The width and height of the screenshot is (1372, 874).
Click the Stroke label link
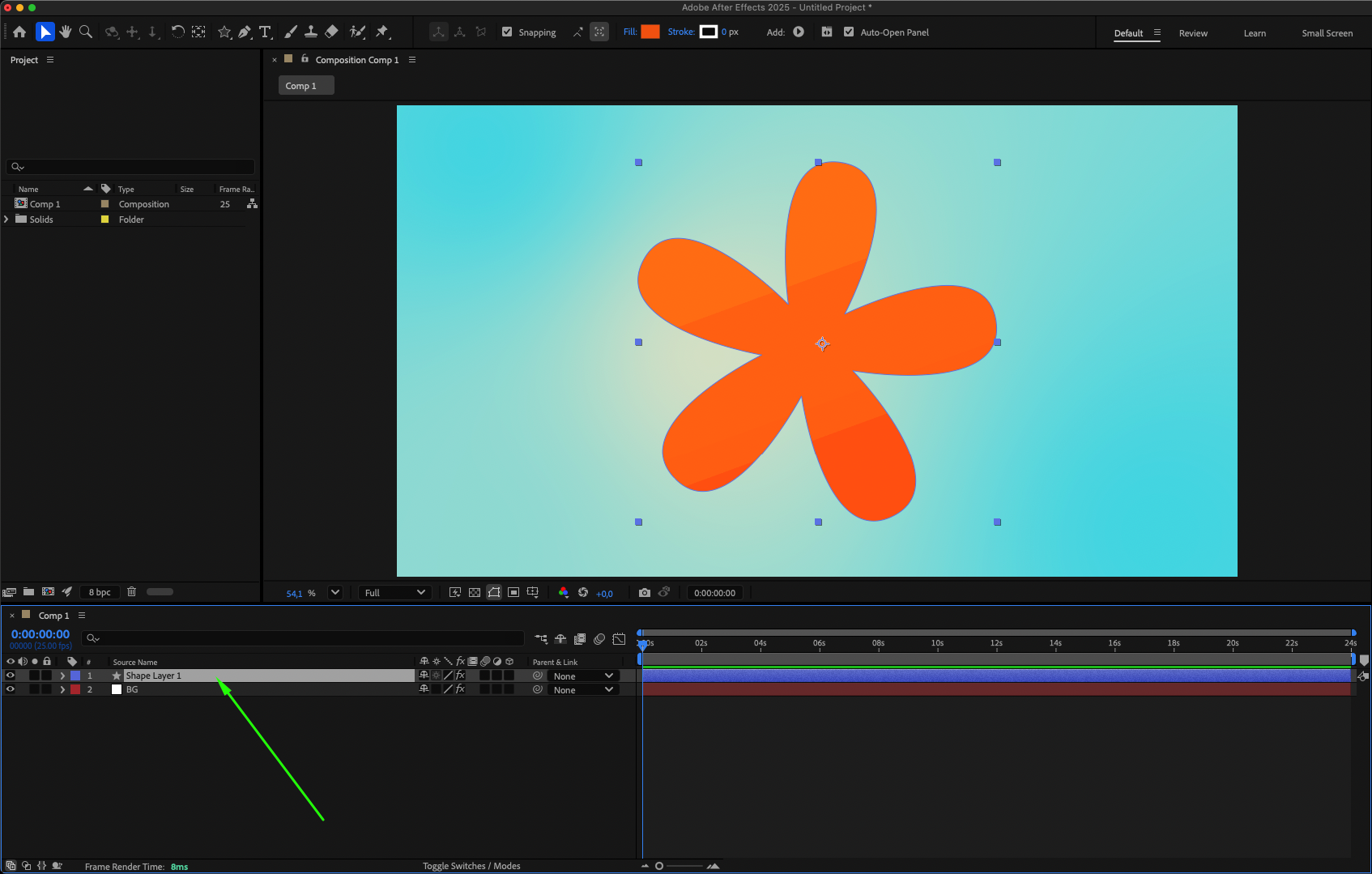tap(681, 32)
